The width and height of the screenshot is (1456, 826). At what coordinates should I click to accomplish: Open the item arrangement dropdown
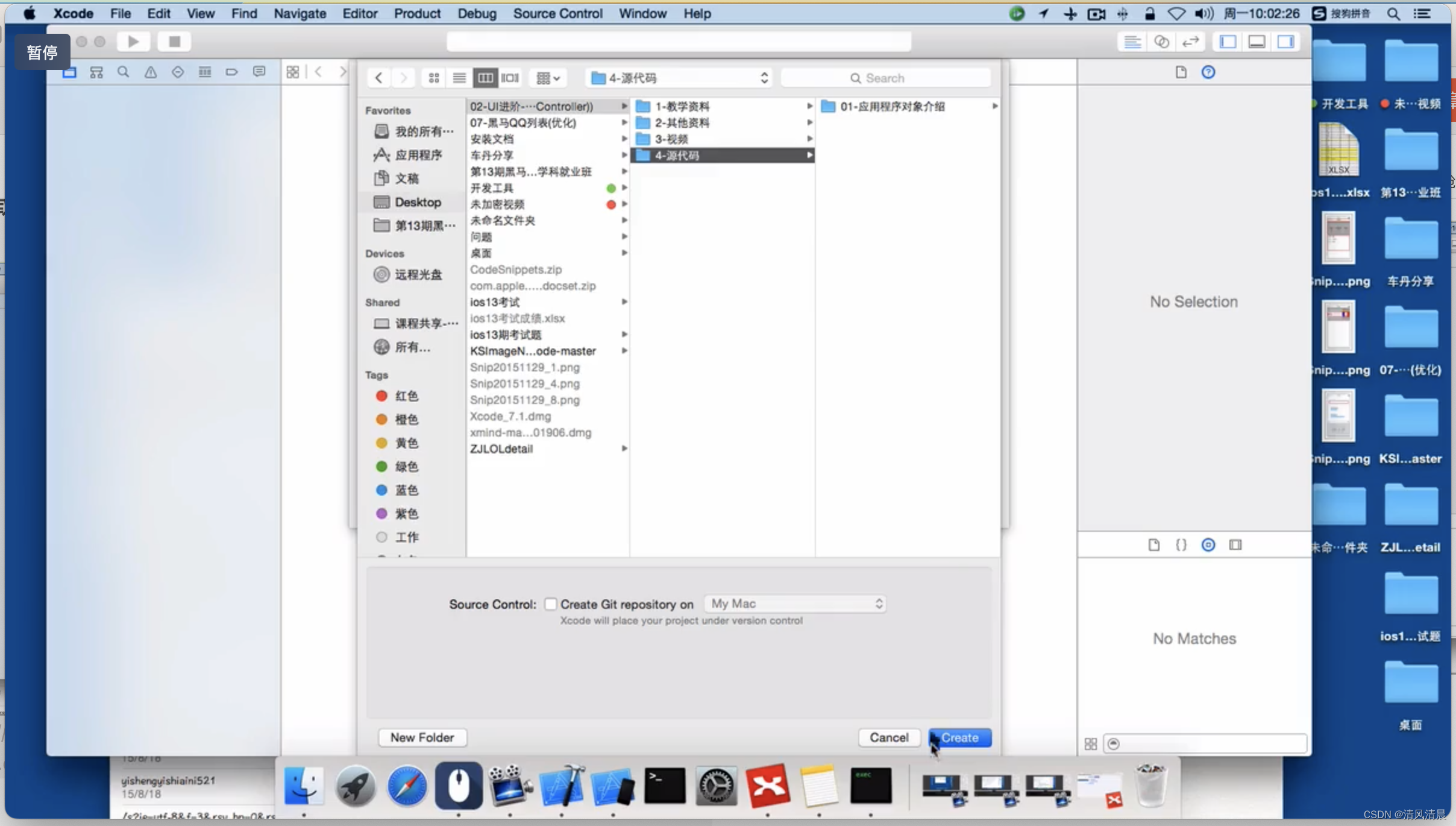pyautogui.click(x=548, y=78)
